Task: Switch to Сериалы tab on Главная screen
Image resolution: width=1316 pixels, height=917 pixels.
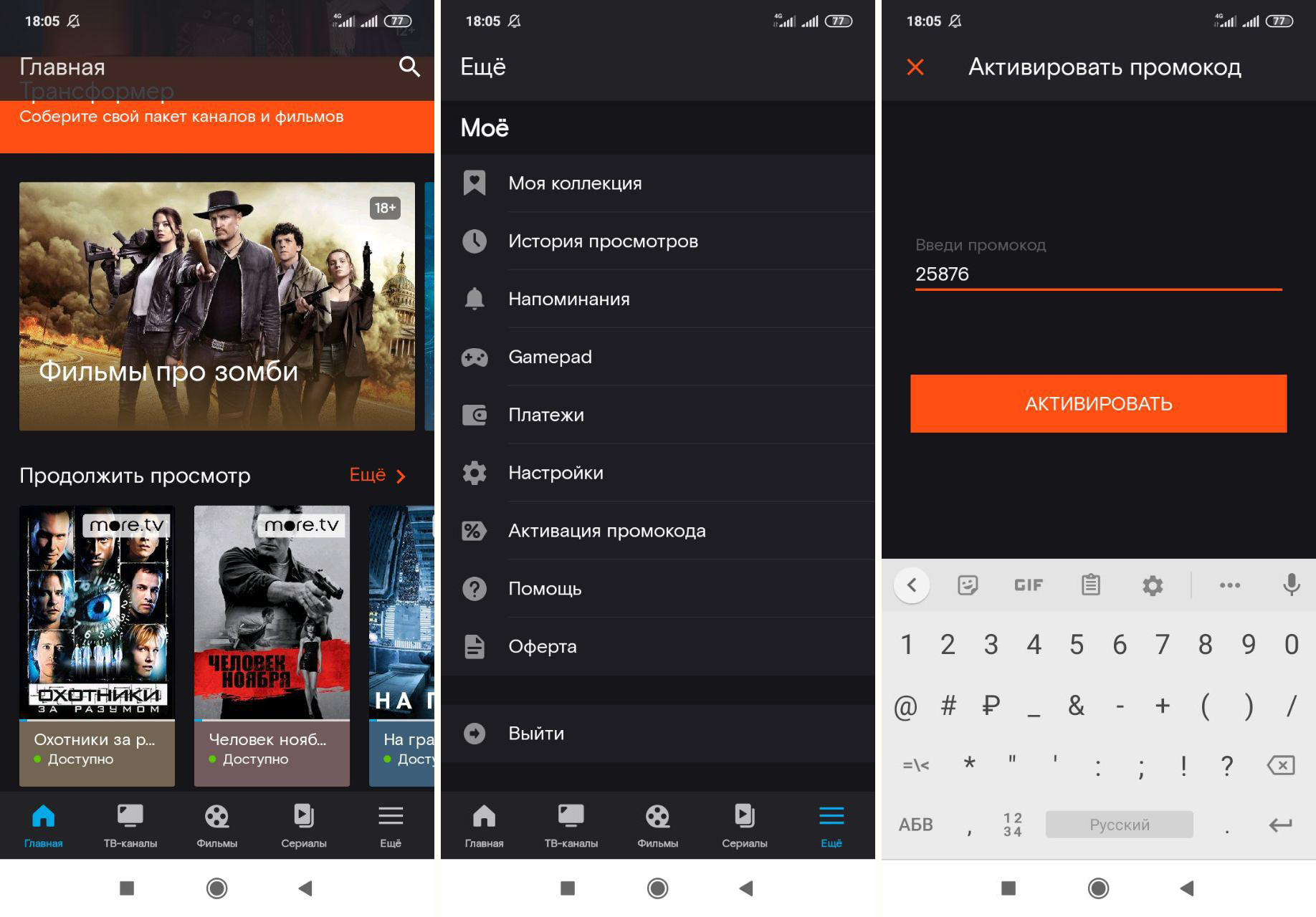Action: tap(304, 826)
